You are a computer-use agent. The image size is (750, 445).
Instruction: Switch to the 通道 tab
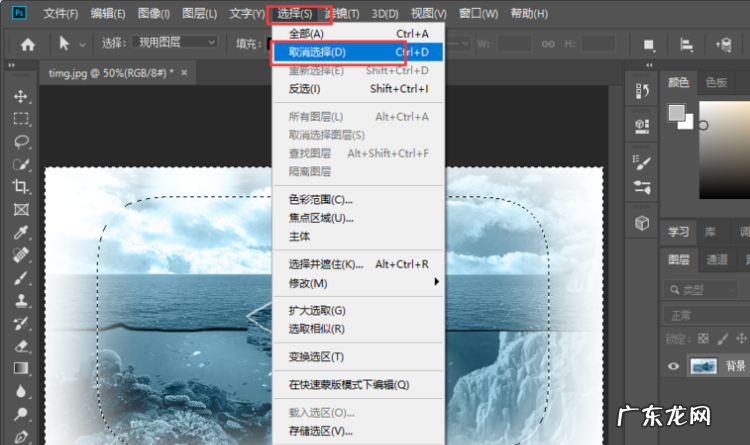[x=717, y=260]
